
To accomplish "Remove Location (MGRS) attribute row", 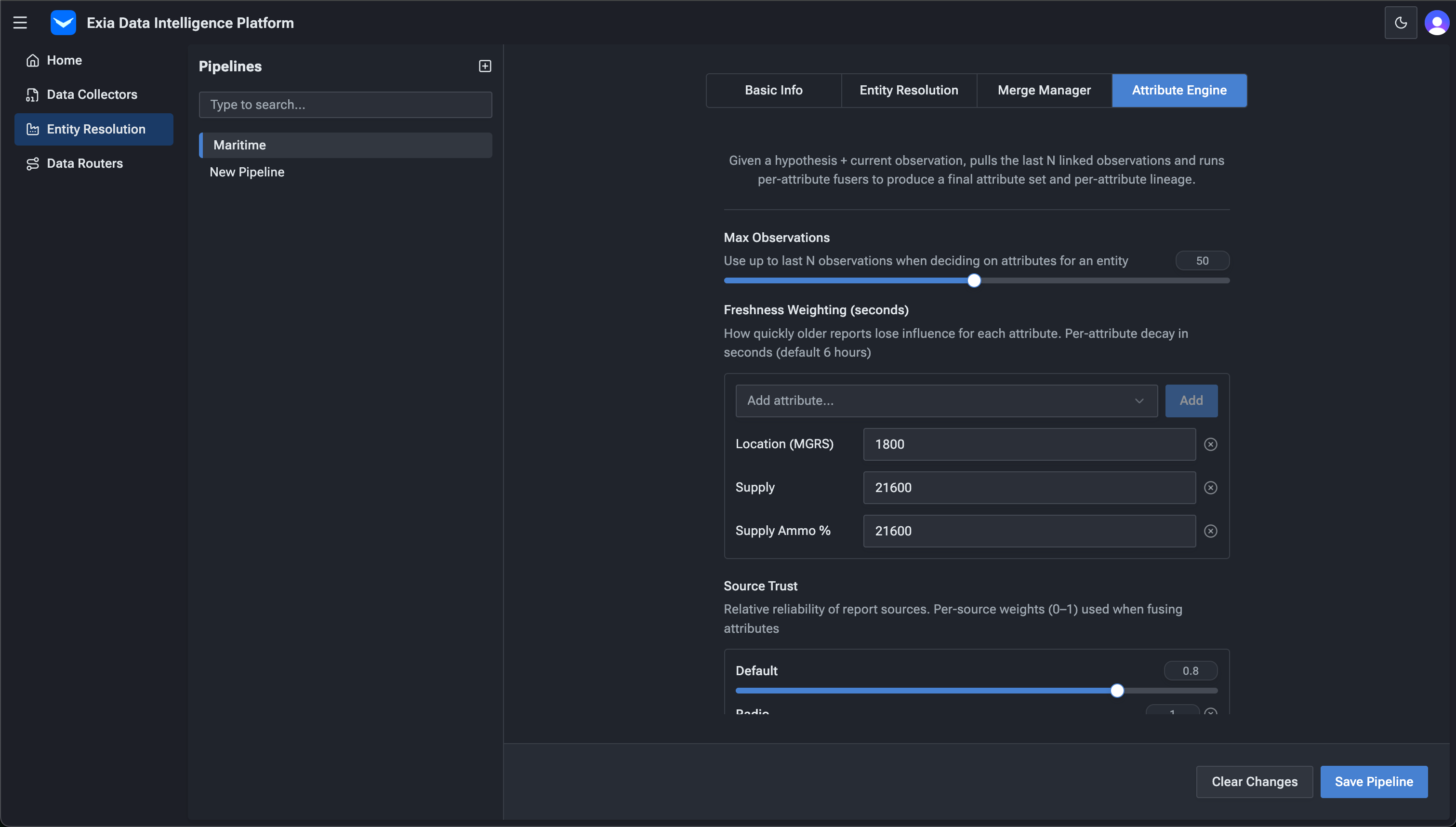I will tap(1210, 444).
